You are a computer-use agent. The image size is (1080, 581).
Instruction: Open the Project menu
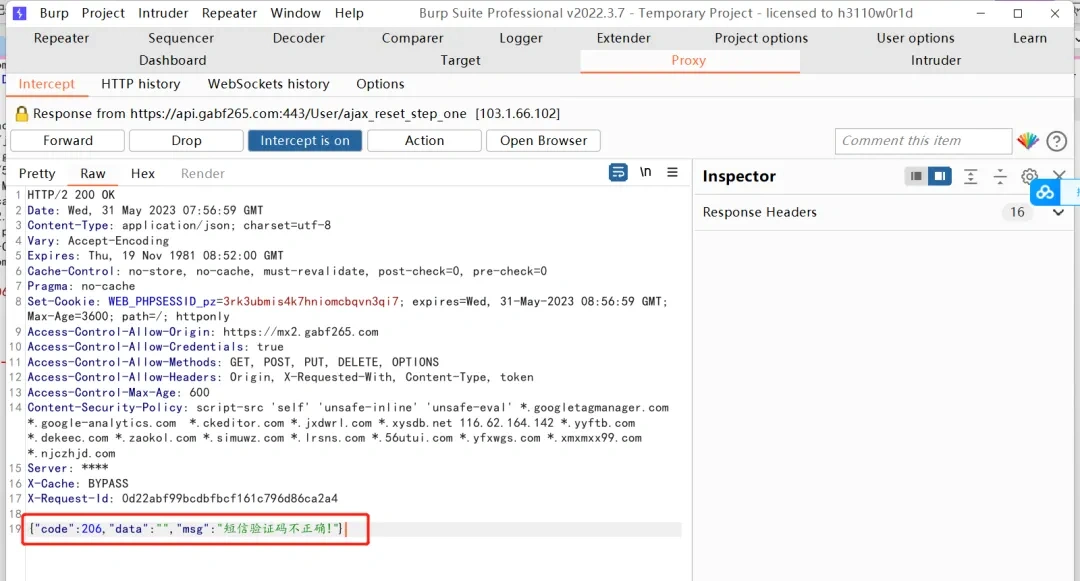[x=103, y=13]
